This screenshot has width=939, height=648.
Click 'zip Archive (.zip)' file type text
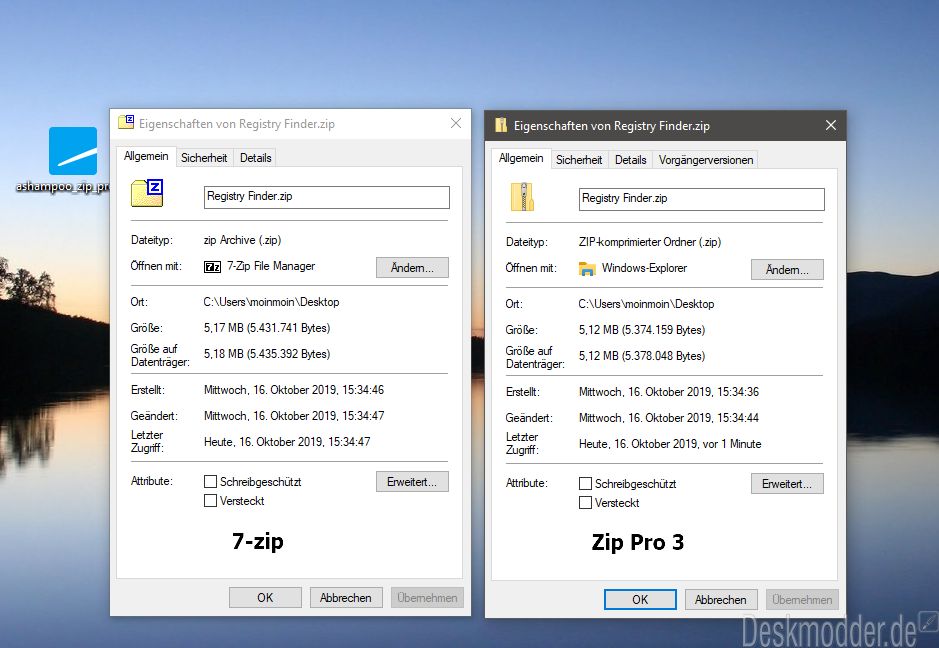pos(242,240)
